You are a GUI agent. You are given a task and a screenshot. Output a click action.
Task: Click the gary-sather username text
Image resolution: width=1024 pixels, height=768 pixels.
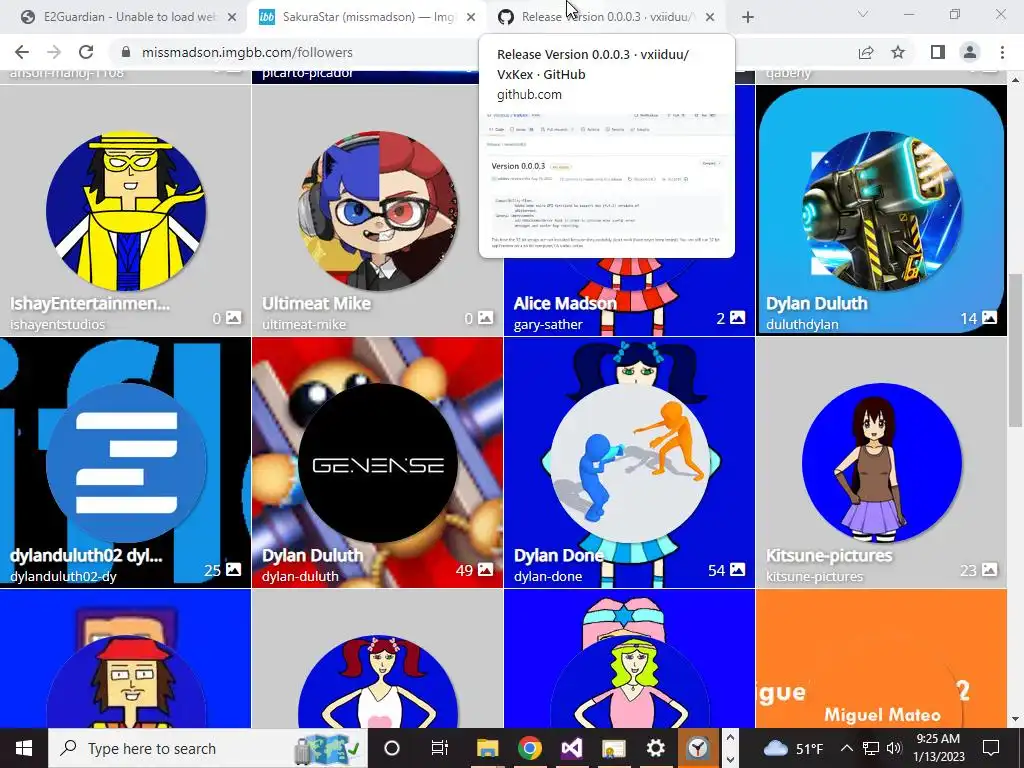pos(548,325)
